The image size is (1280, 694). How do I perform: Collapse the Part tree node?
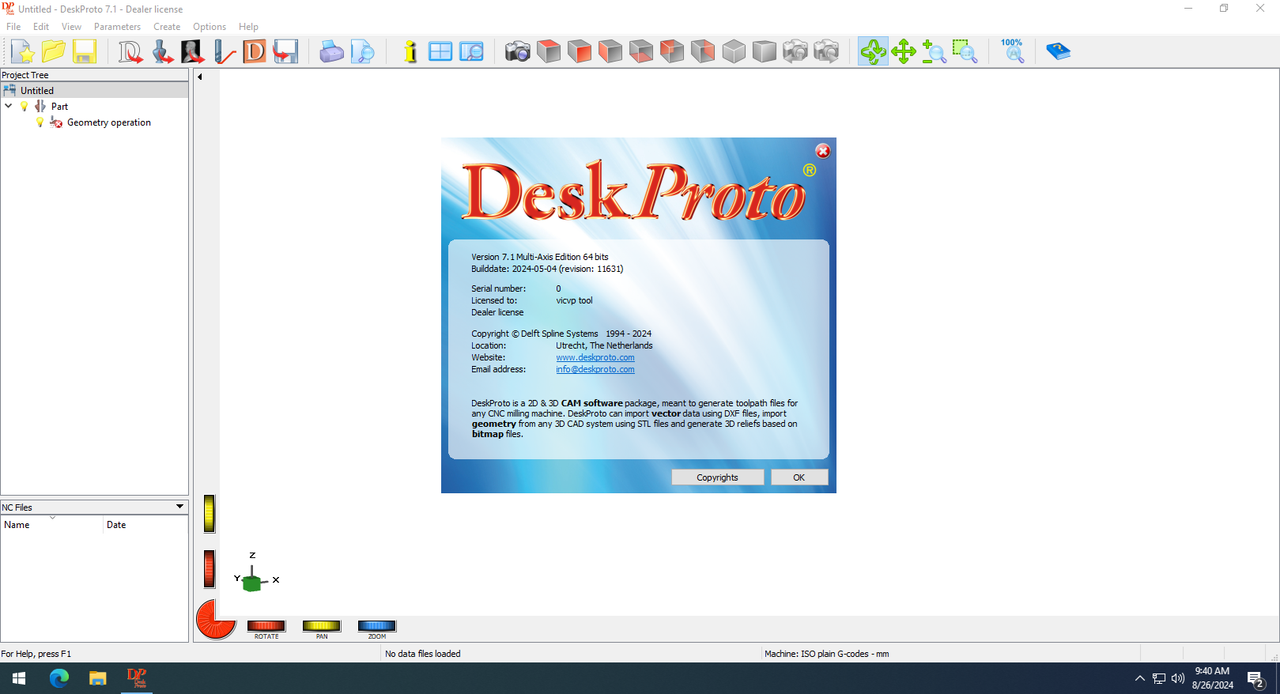[9, 106]
